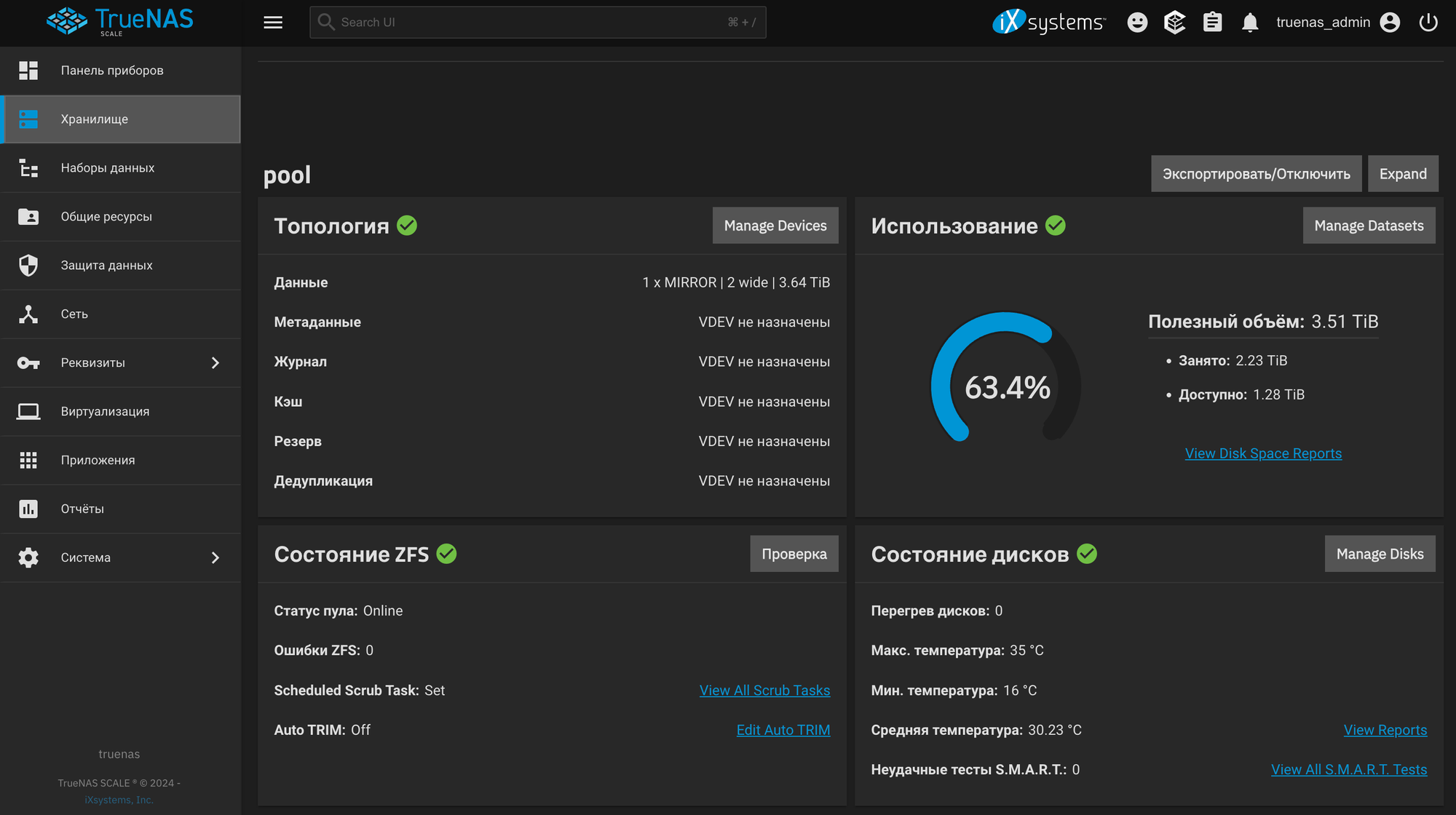Expand the Реквизиты submenu chevron

(215, 363)
